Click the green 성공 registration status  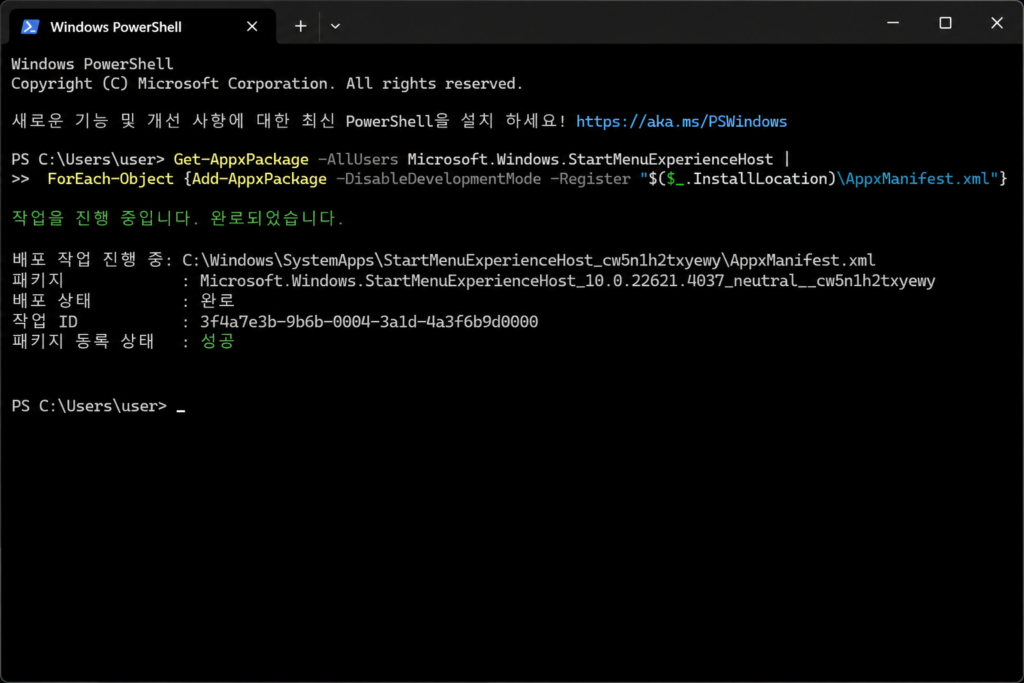217,341
